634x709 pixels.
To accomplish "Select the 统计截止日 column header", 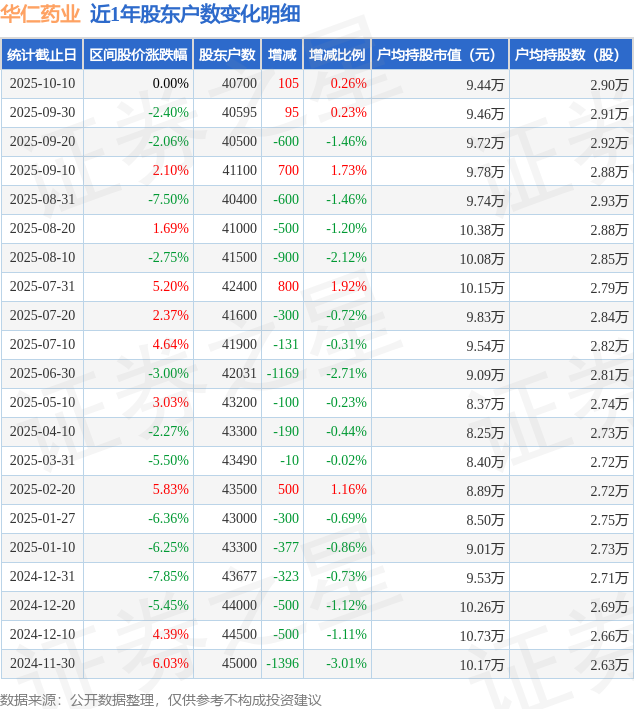I will [x=42, y=55].
